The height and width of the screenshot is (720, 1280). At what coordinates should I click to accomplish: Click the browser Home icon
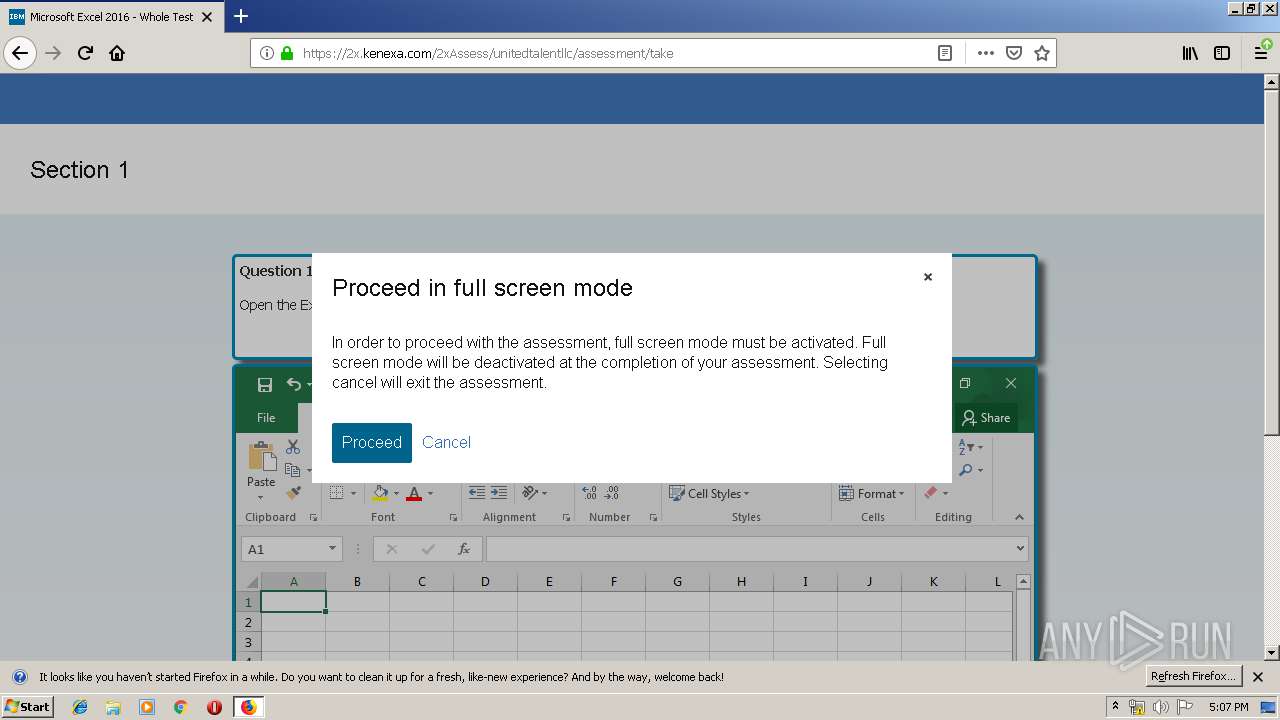click(x=117, y=53)
